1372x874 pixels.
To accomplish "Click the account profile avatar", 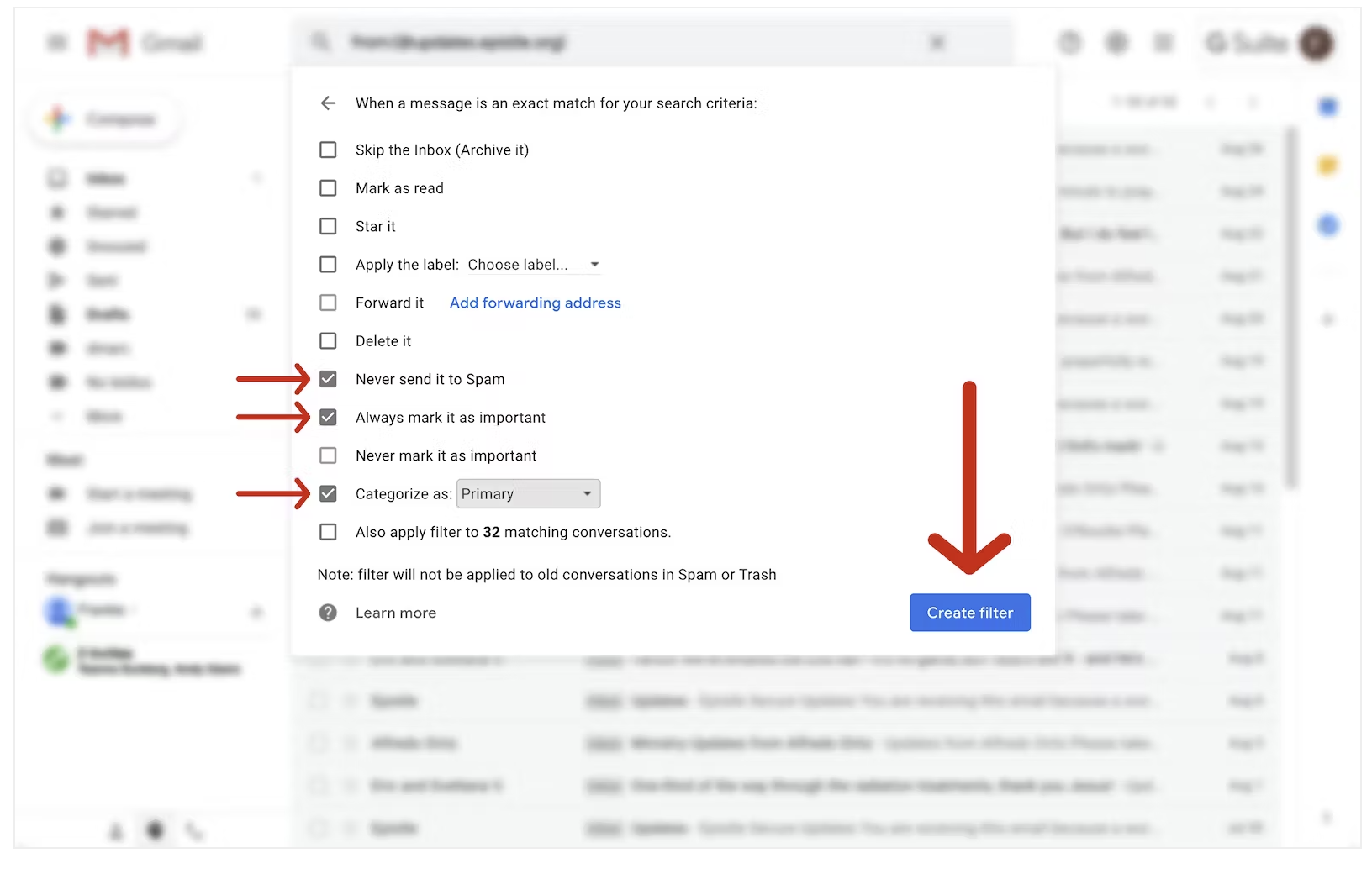I will [x=1316, y=43].
